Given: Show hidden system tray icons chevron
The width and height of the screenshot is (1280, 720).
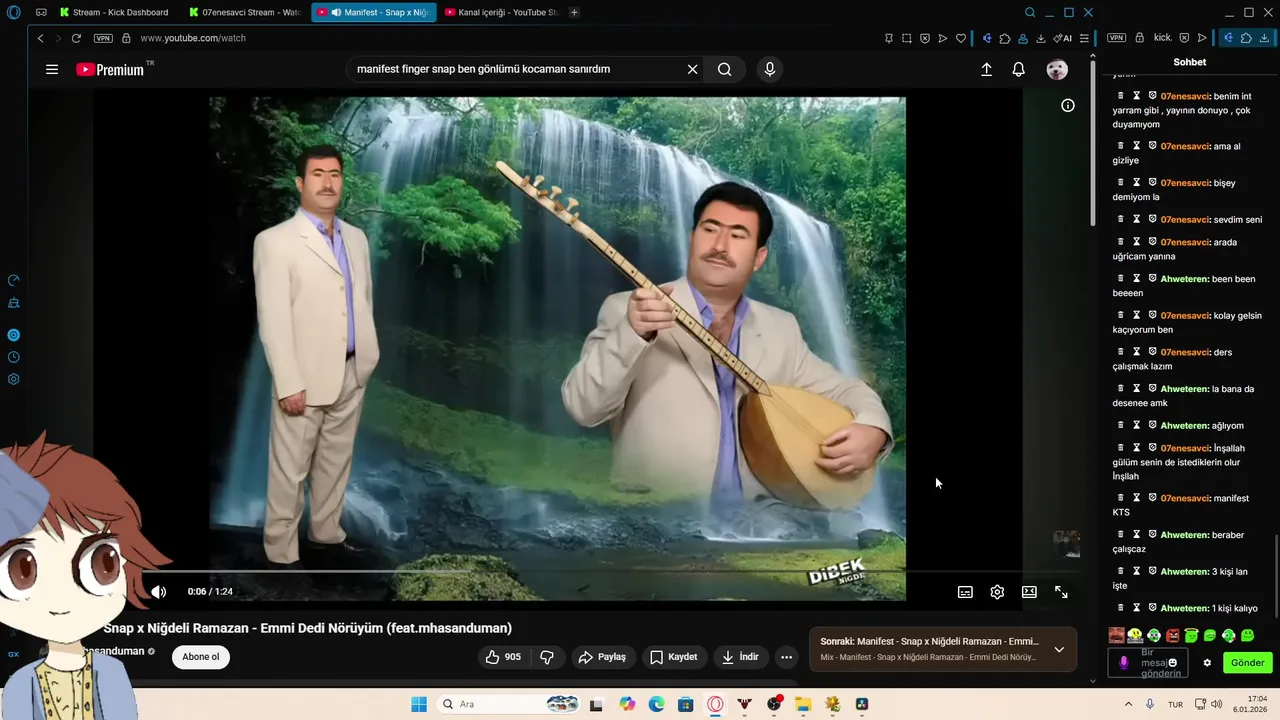Looking at the screenshot, I should click(1129, 704).
